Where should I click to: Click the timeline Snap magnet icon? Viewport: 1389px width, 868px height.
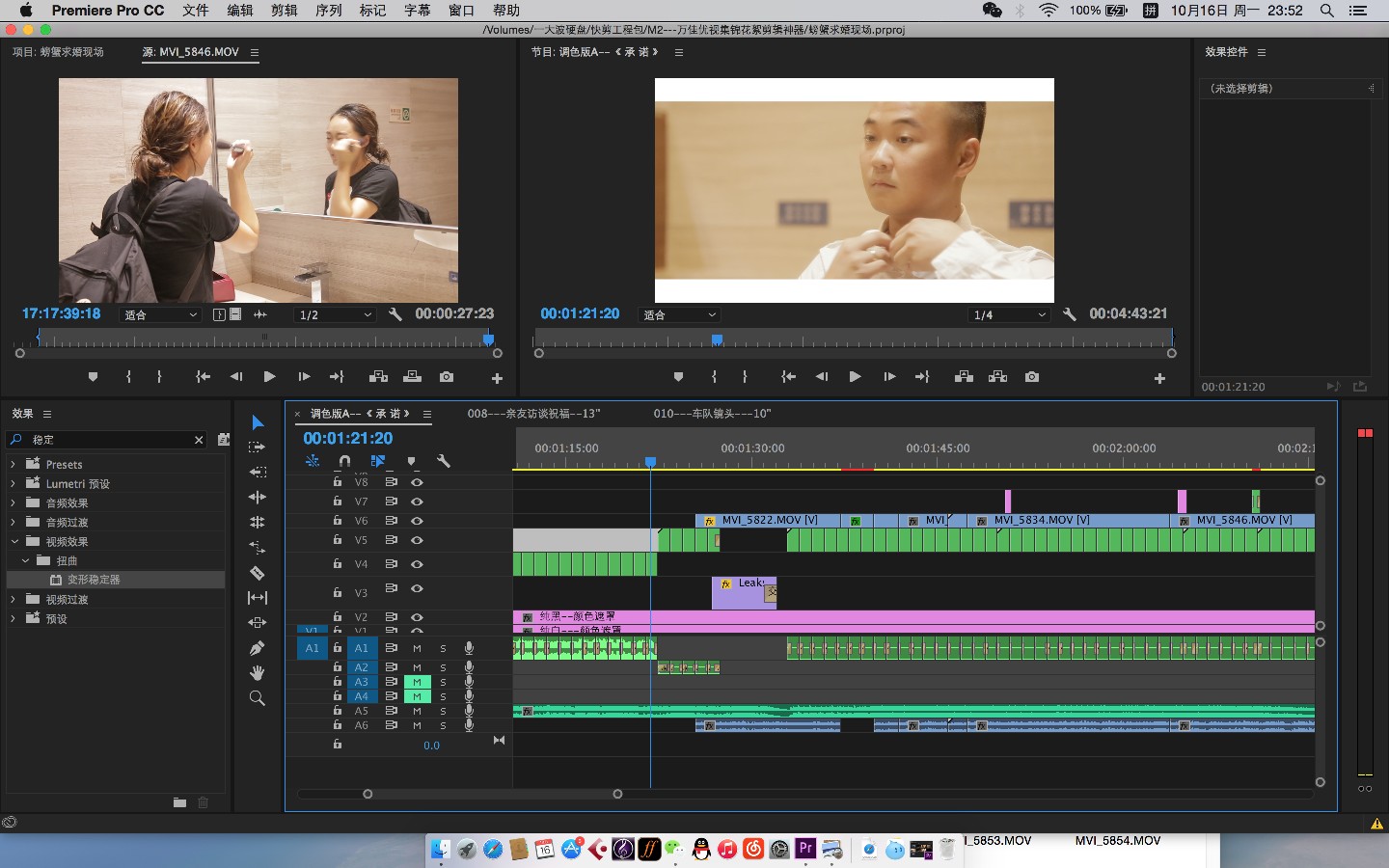click(x=344, y=461)
